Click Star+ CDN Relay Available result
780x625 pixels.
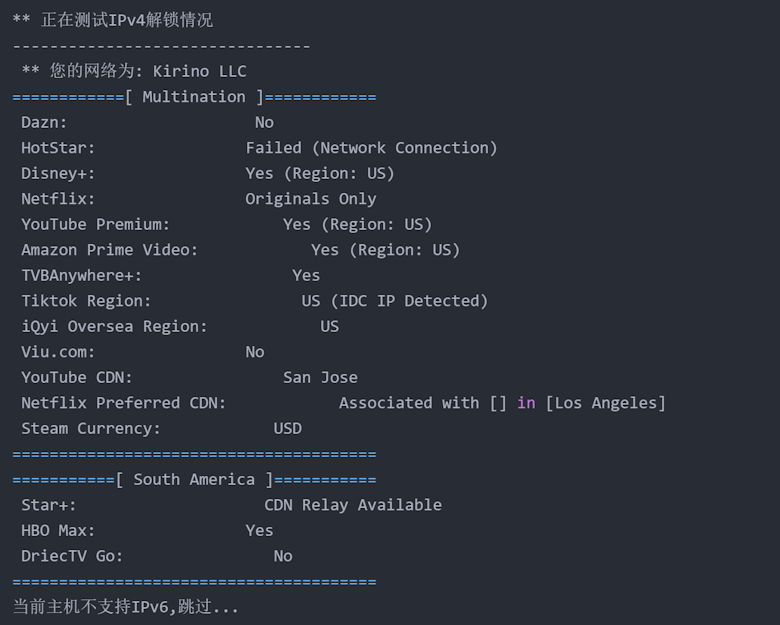tap(353, 505)
